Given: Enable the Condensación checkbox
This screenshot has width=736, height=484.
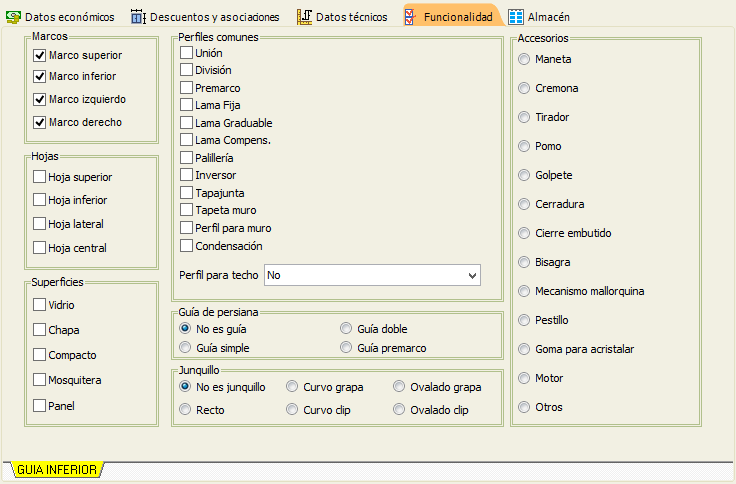Looking at the screenshot, I should 186,246.
